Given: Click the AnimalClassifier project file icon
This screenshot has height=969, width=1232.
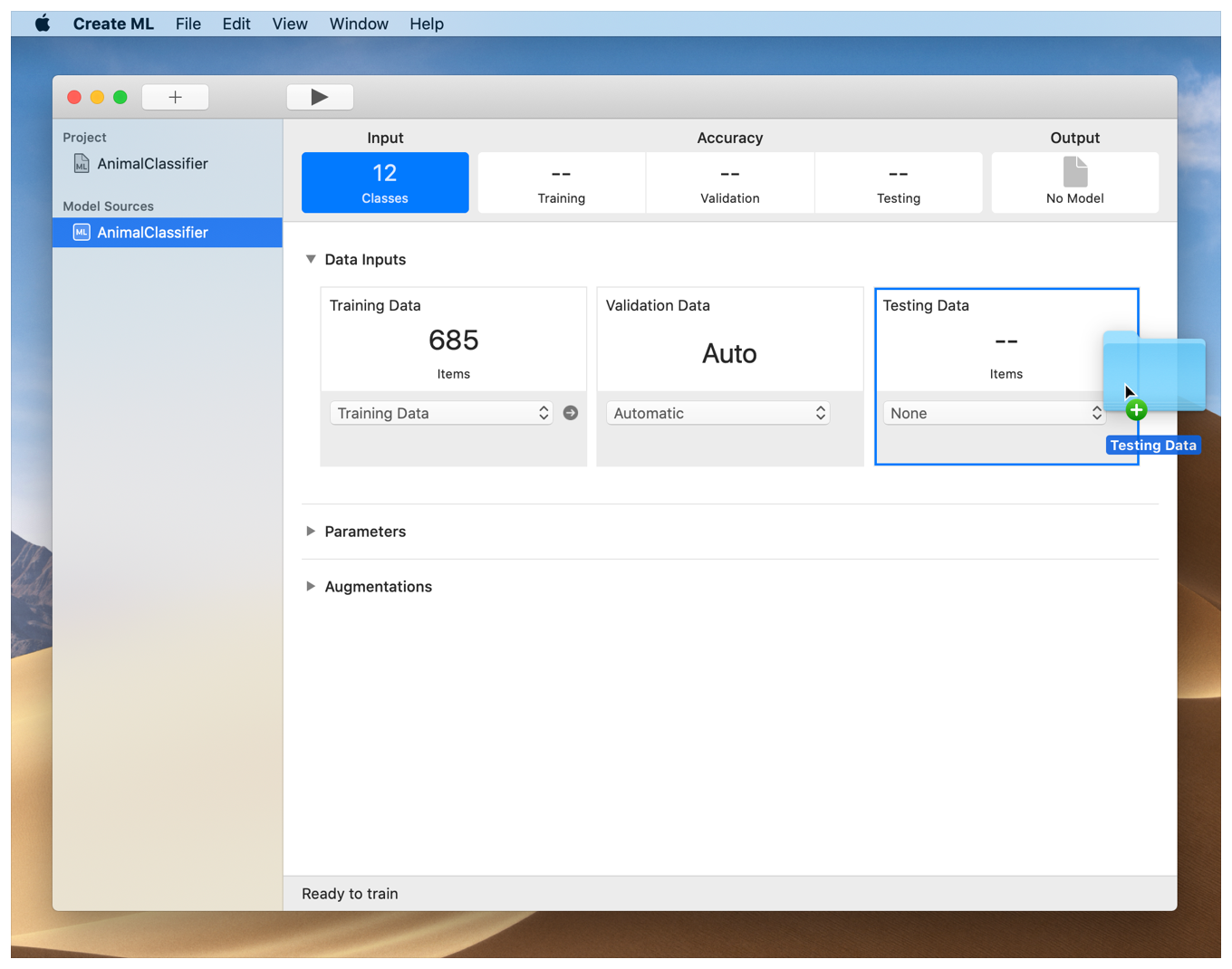Looking at the screenshot, I should click(82, 164).
